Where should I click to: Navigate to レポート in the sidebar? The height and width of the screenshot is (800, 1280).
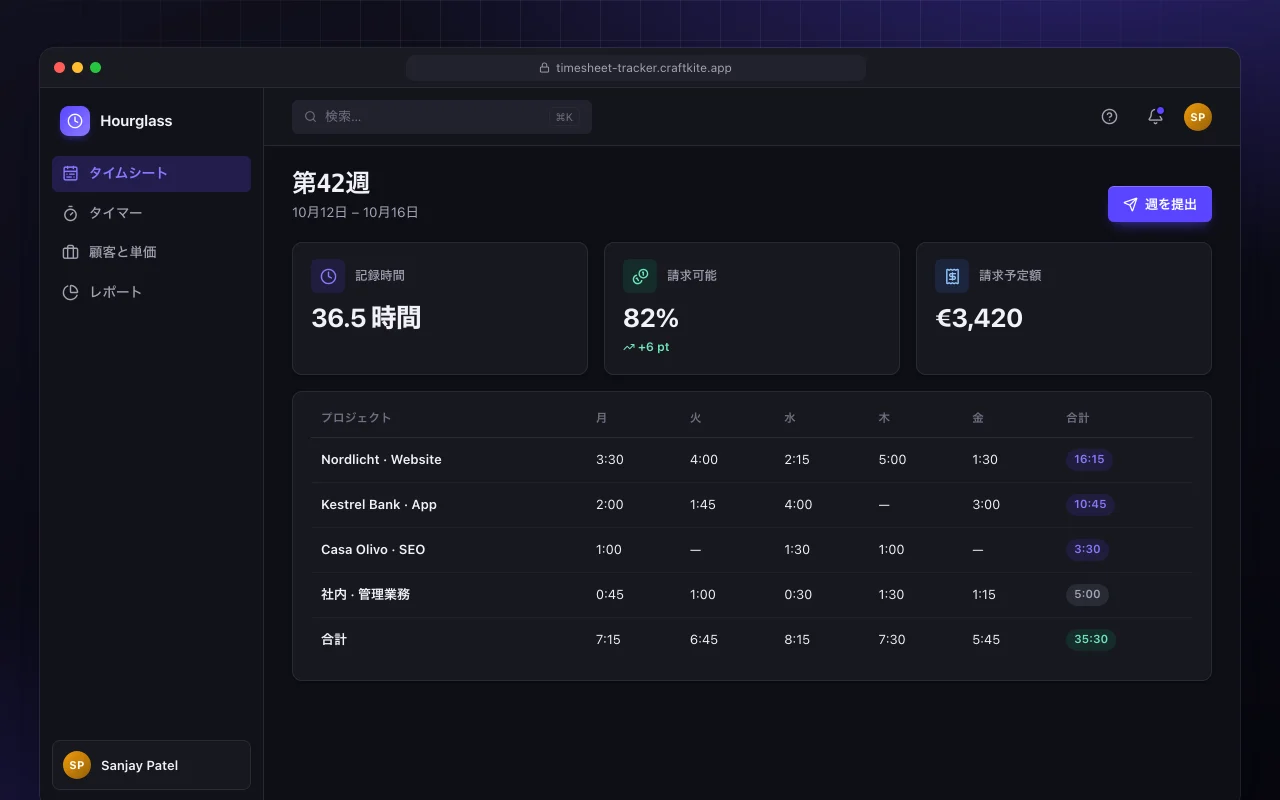[151, 292]
